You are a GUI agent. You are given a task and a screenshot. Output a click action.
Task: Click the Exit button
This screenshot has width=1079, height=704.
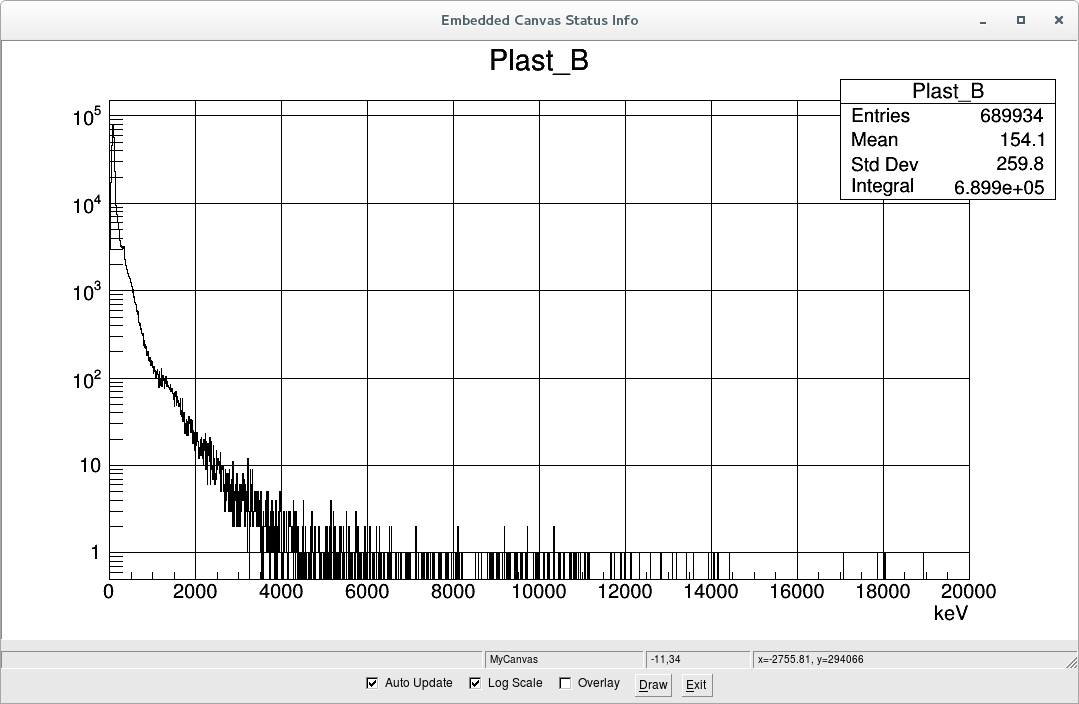pos(696,685)
